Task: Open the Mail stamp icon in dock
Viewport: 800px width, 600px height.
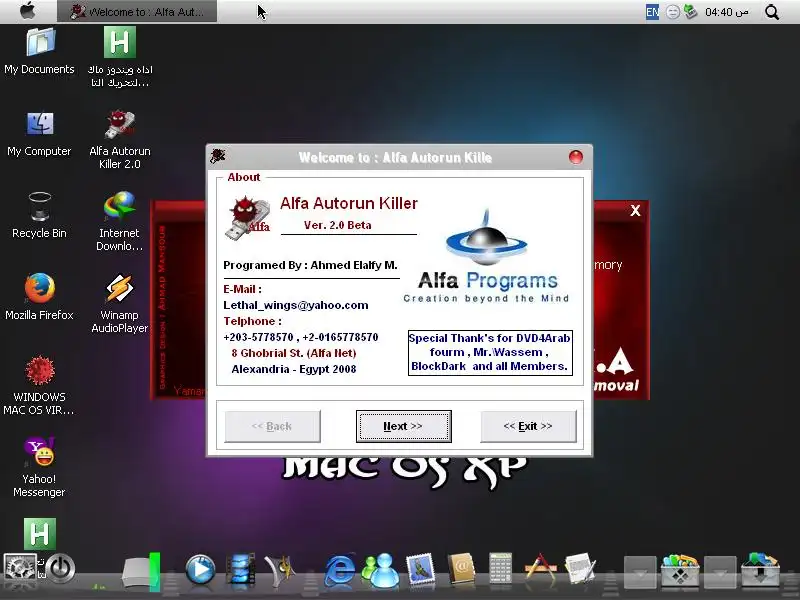Action: click(x=420, y=569)
